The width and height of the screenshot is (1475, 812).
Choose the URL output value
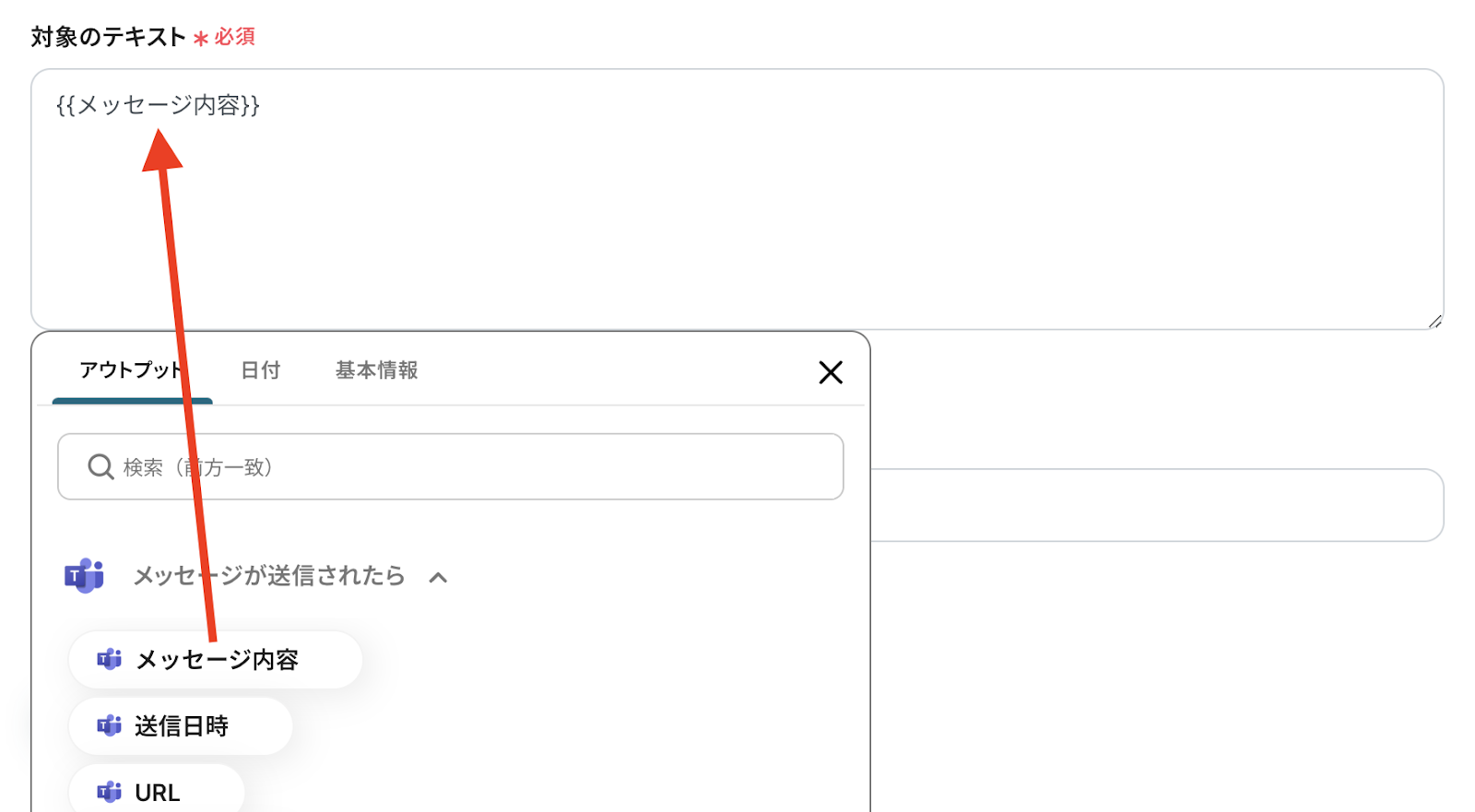coord(158,792)
